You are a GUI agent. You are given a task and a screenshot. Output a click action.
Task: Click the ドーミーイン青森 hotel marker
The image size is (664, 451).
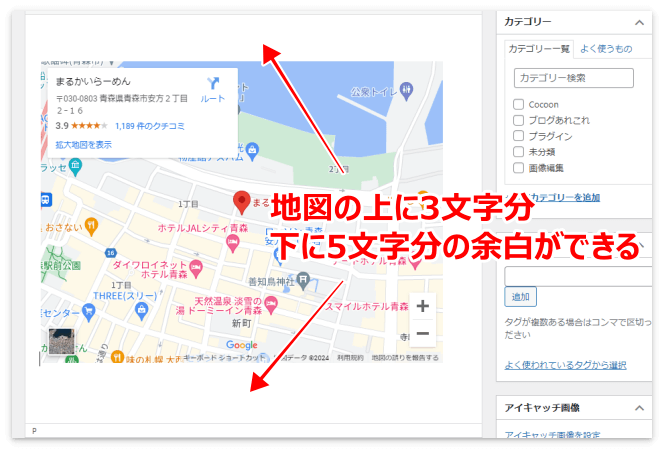pyautogui.click(x=271, y=304)
